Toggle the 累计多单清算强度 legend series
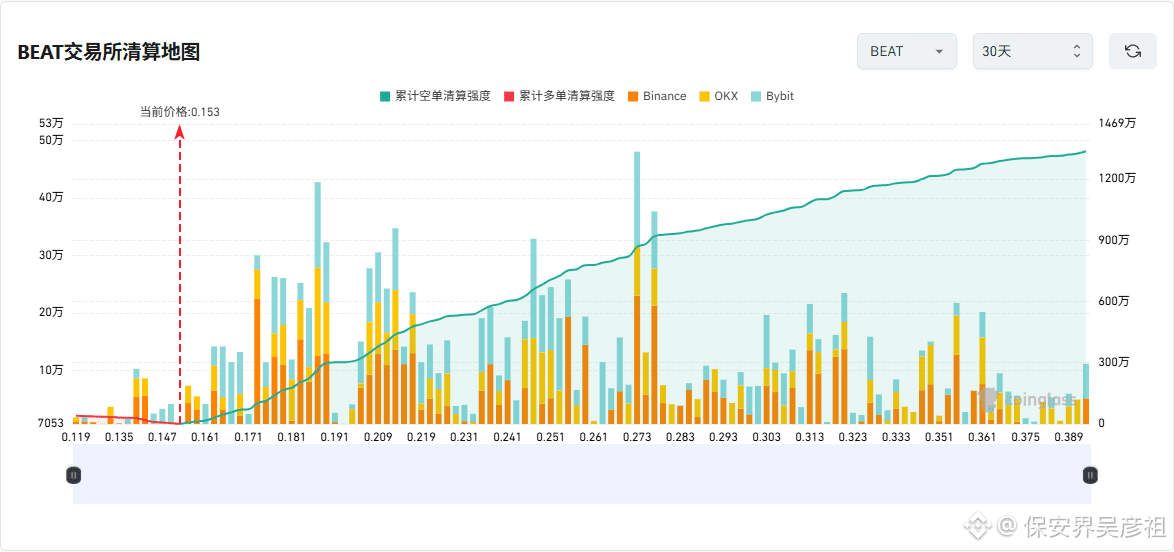This screenshot has height=552, width=1174. (559, 96)
